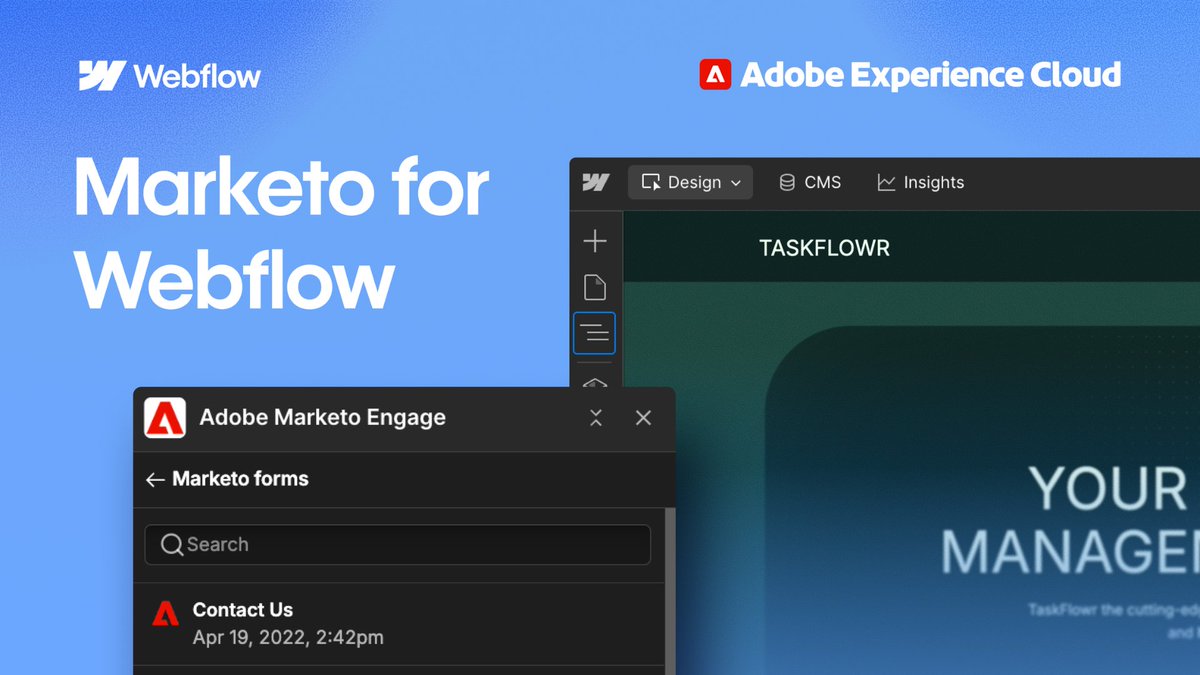Screen dimensions: 1200x675
Task: Click the Adobe Experience Cloud logo icon
Action: [x=715, y=75]
